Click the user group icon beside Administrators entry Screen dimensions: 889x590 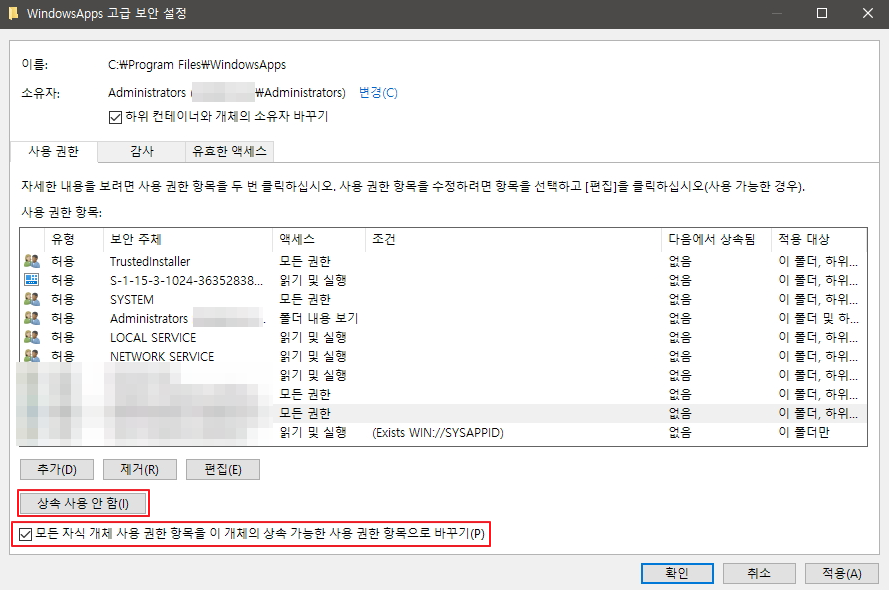point(32,318)
